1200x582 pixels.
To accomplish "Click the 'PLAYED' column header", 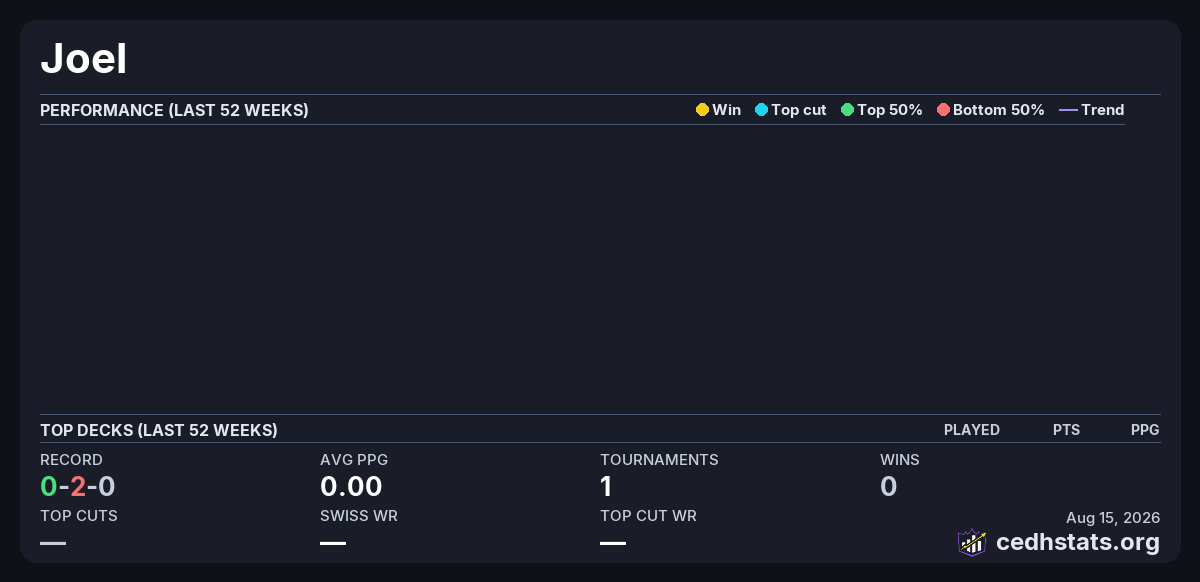I will coord(972,430).
